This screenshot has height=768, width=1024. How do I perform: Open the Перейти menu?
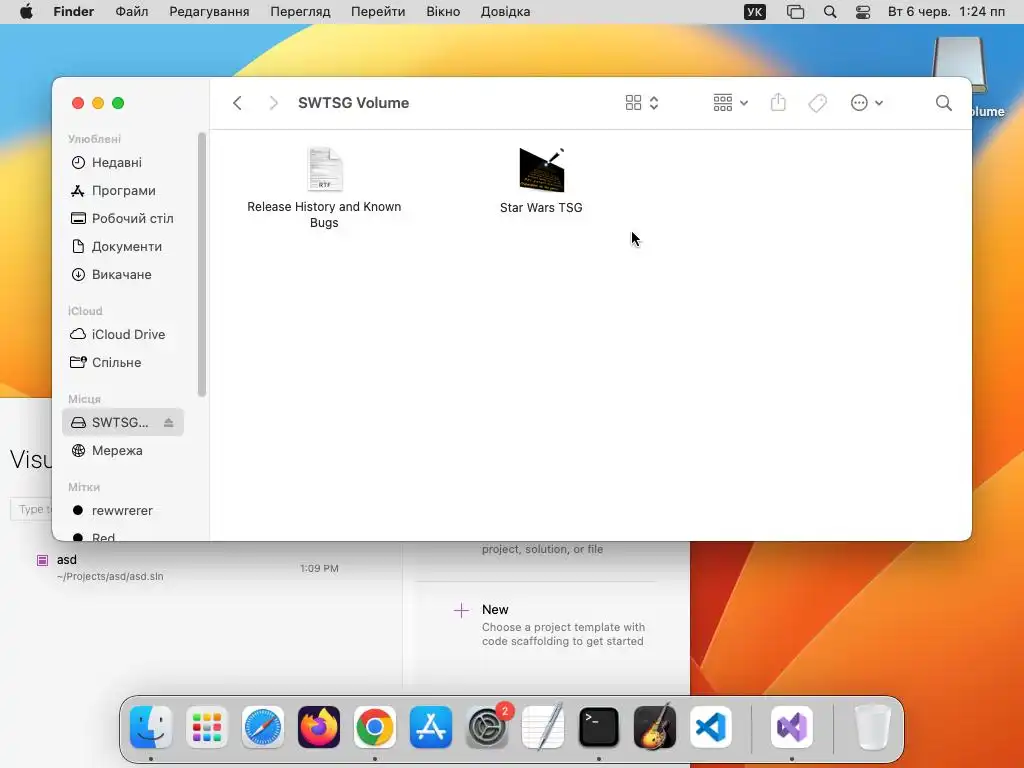(378, 12)
